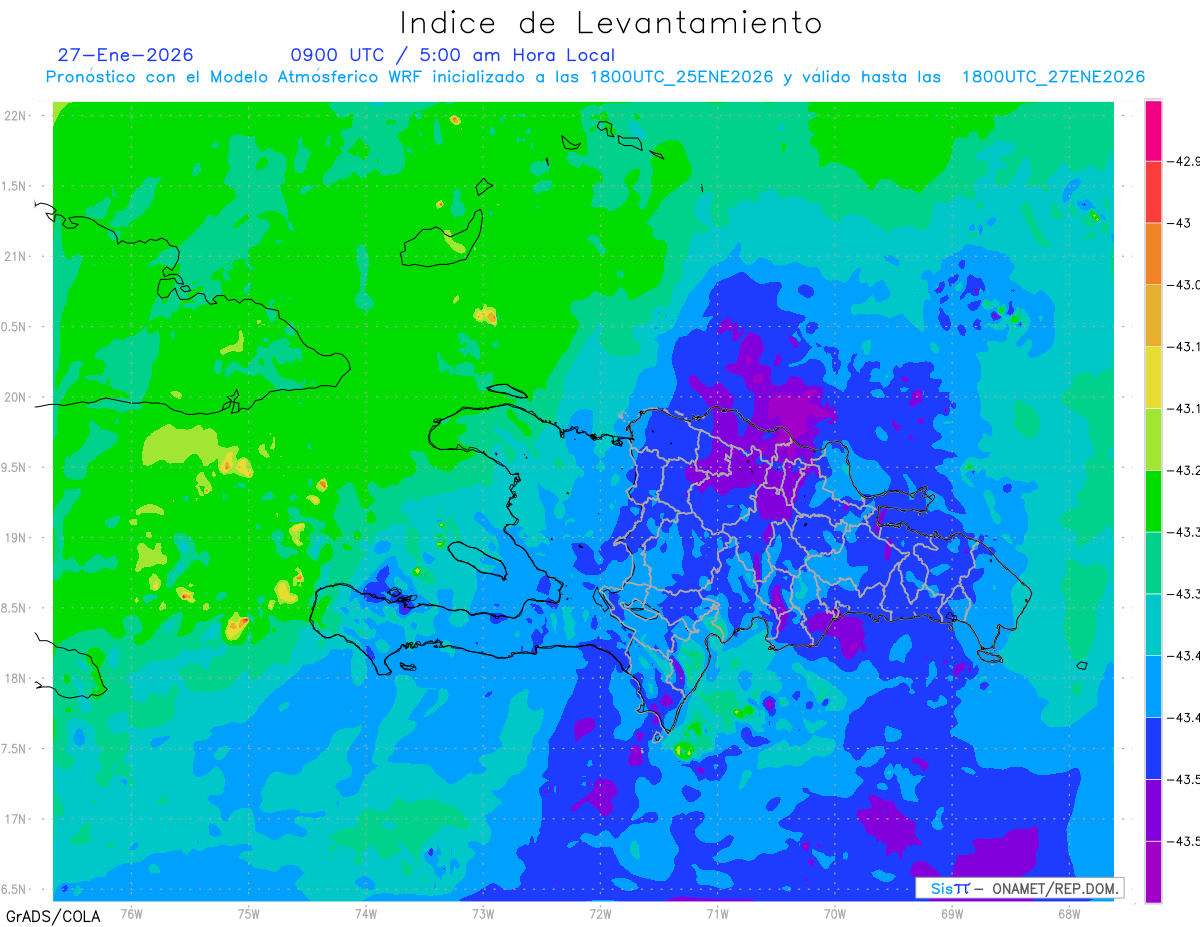Click the '75W' longitude label

pos(248,912)
